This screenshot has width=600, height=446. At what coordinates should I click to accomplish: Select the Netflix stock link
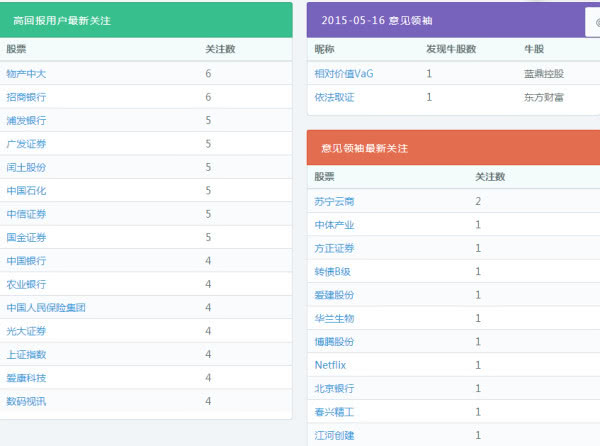(x=330, y=365)
